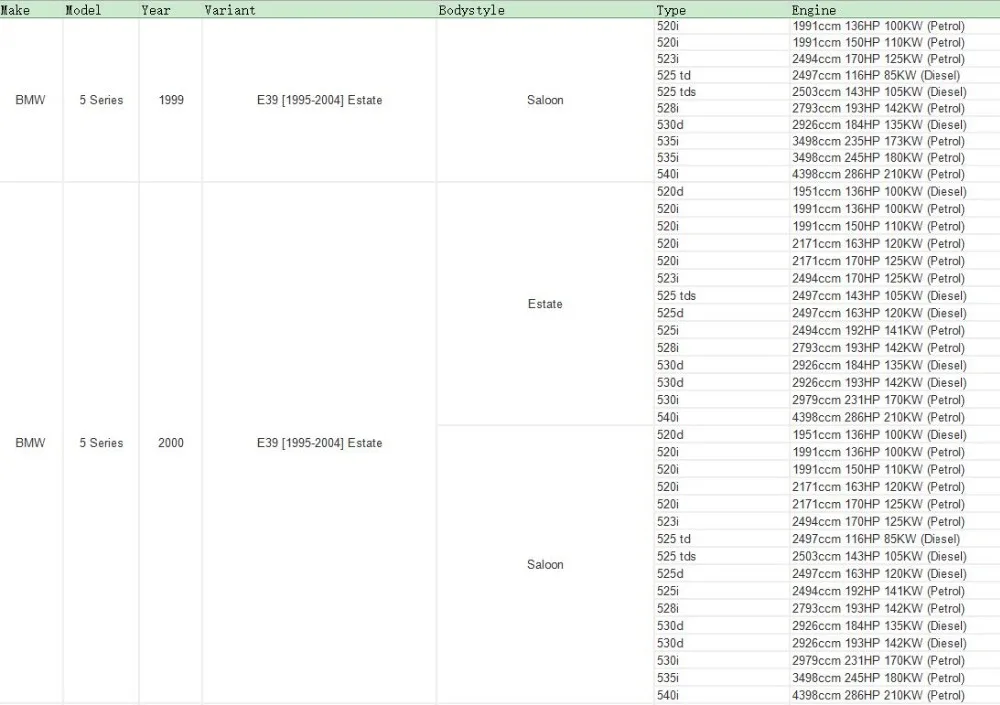Select 530i type in the 2000 Estate group
Screen dimensions: 1000x705
(x=668, y=400)
